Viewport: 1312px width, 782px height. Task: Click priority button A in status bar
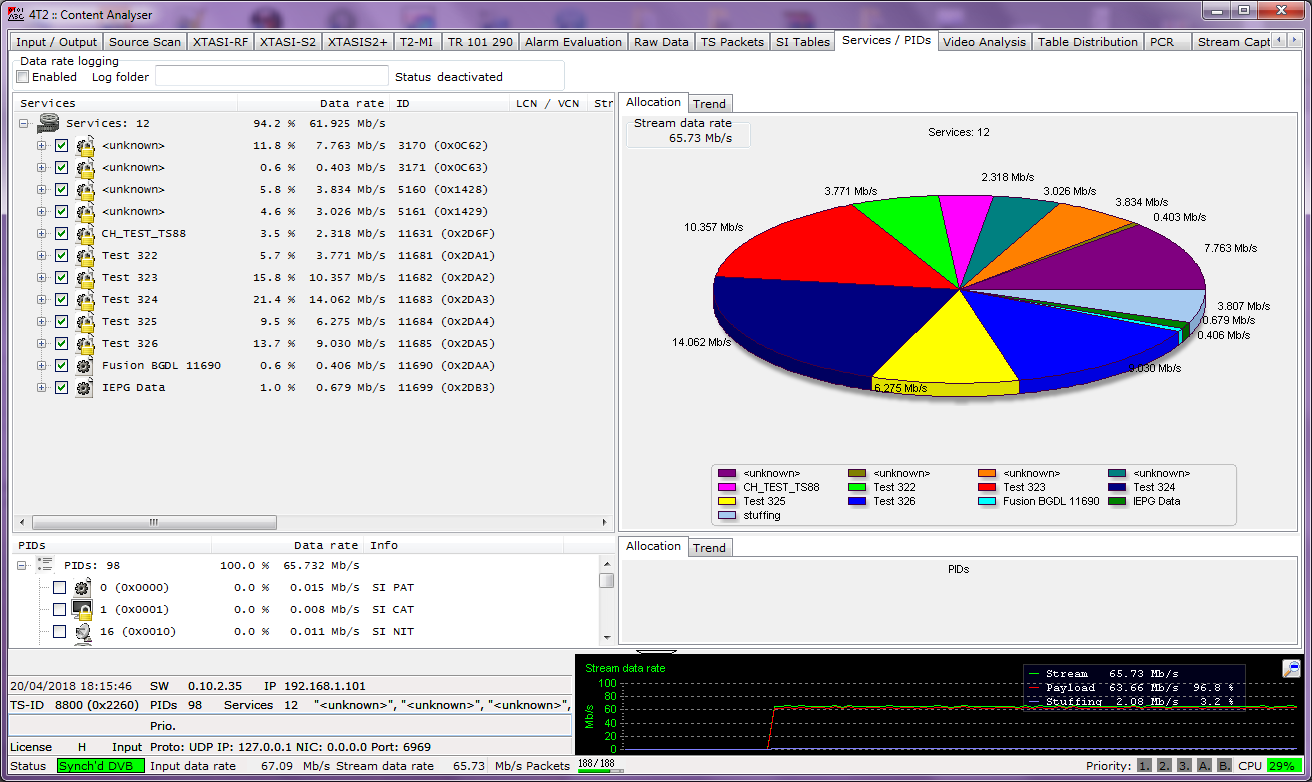click(1204, 766)
